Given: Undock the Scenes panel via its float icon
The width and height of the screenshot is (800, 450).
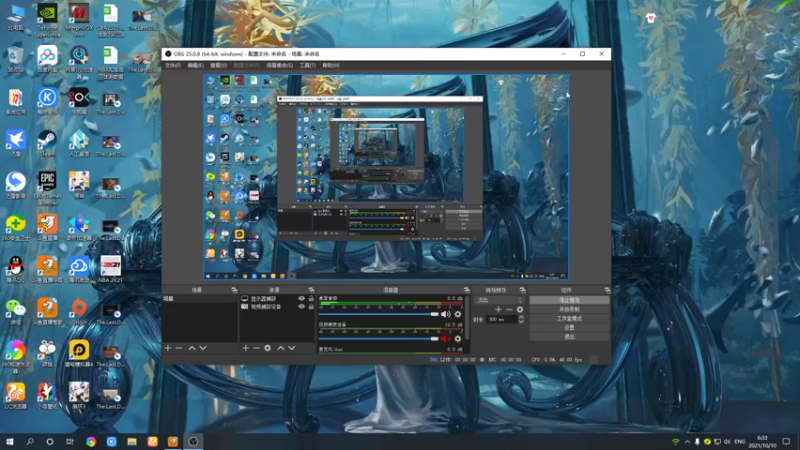Looking at the screenshot, I should (234, 290).
